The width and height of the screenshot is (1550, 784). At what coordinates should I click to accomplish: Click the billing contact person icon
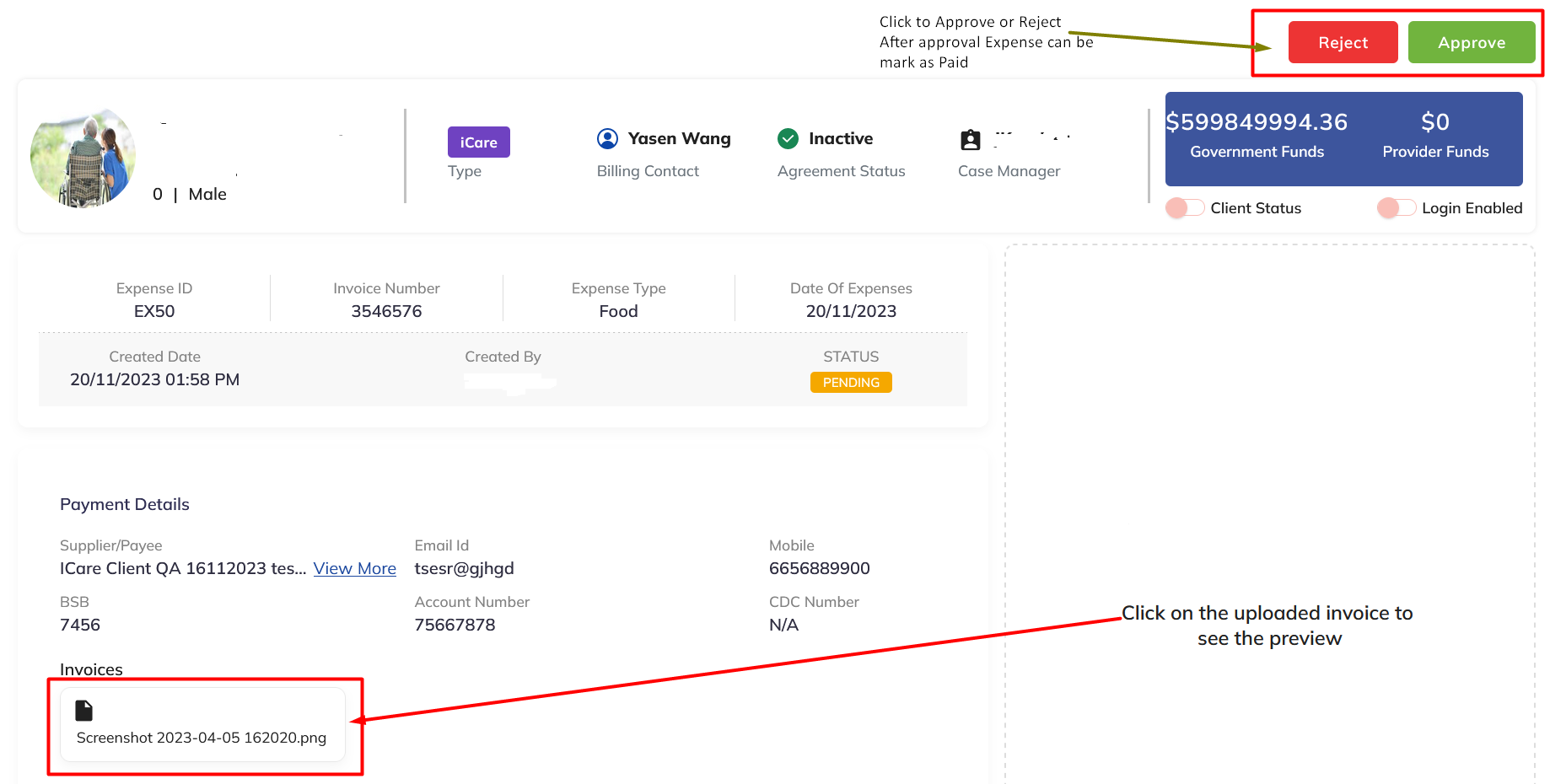[x=607, y=139]
